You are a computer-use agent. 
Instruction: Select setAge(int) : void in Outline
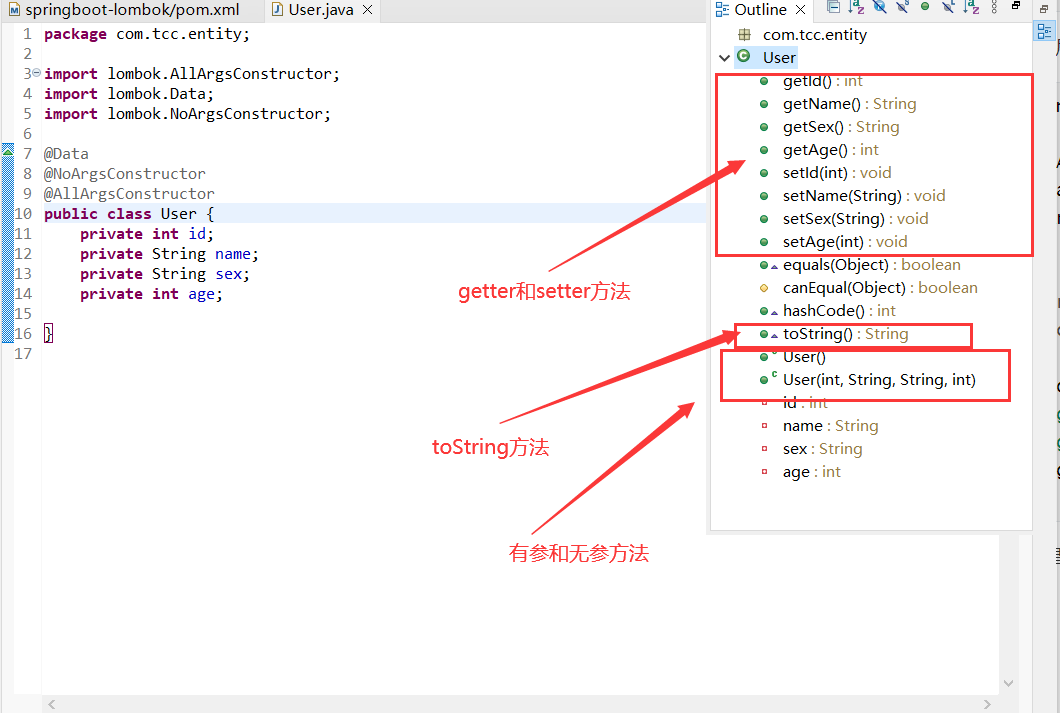[x=844, y=242]
